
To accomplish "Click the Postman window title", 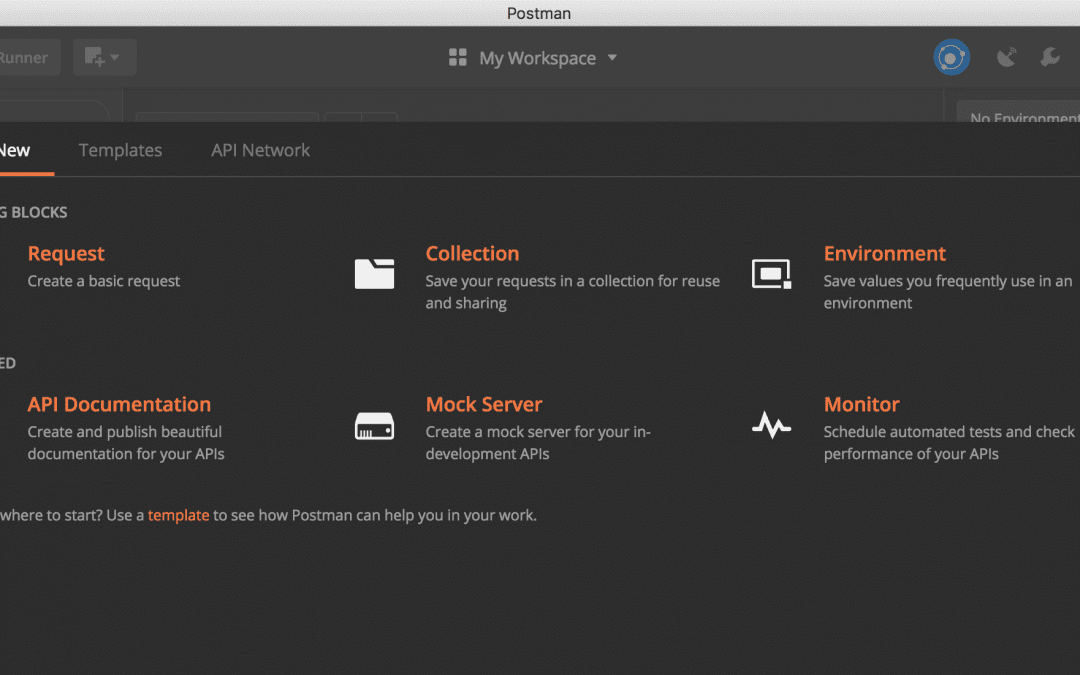I will point(539,13).
